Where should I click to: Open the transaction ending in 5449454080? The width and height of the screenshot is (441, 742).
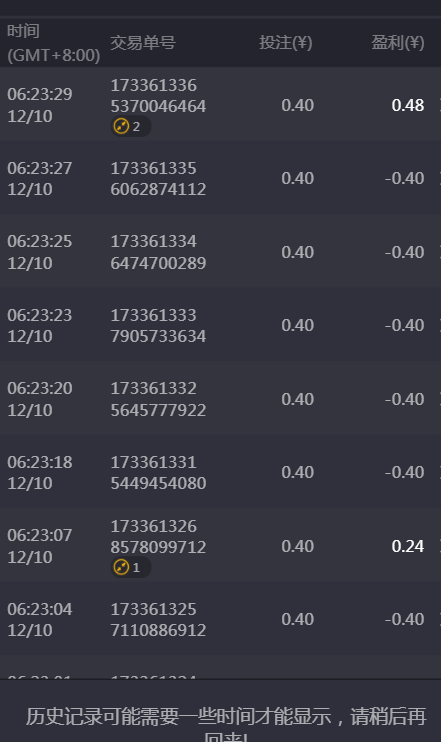click(x=220, y=472)
